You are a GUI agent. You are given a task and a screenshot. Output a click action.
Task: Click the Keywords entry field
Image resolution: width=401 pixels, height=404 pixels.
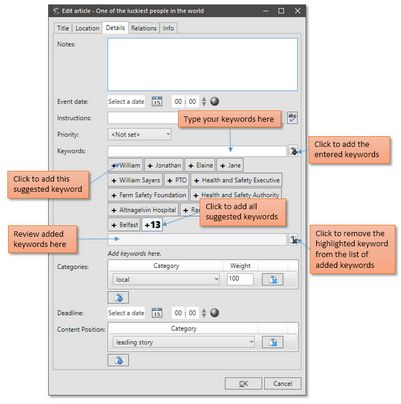tap(197, 151)
